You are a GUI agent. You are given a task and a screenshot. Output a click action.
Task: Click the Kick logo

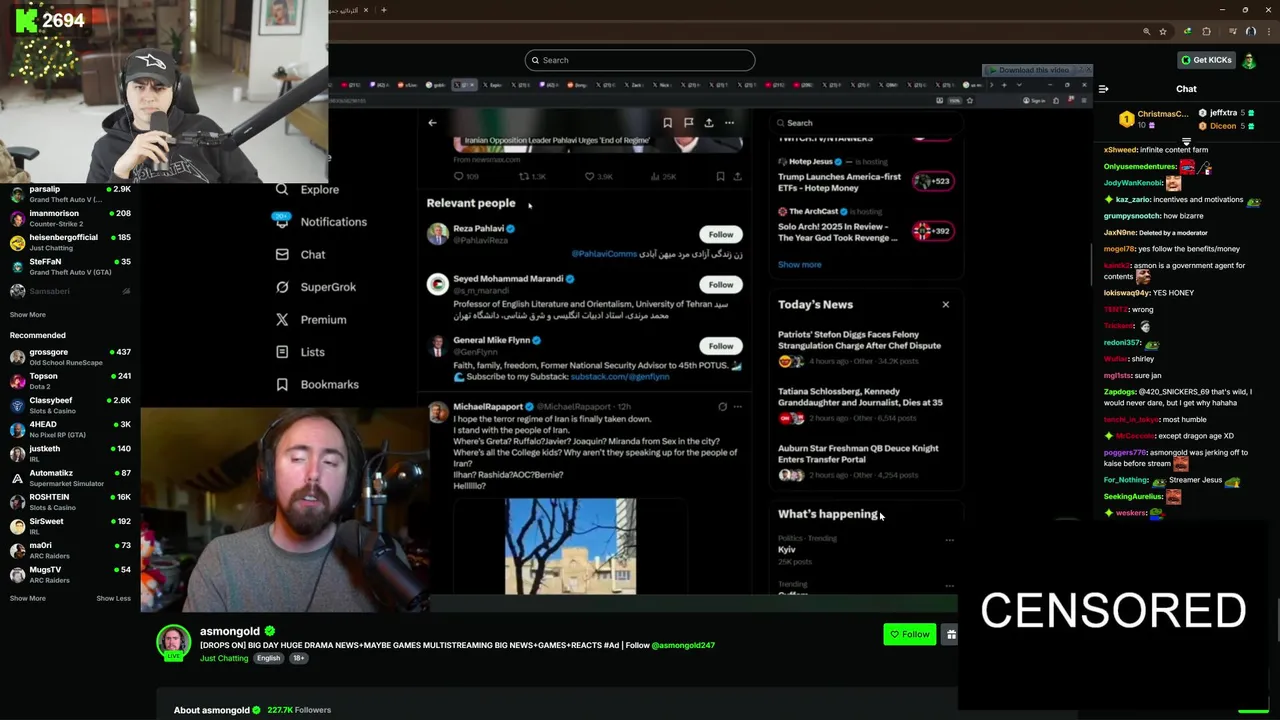click(26, 20)
